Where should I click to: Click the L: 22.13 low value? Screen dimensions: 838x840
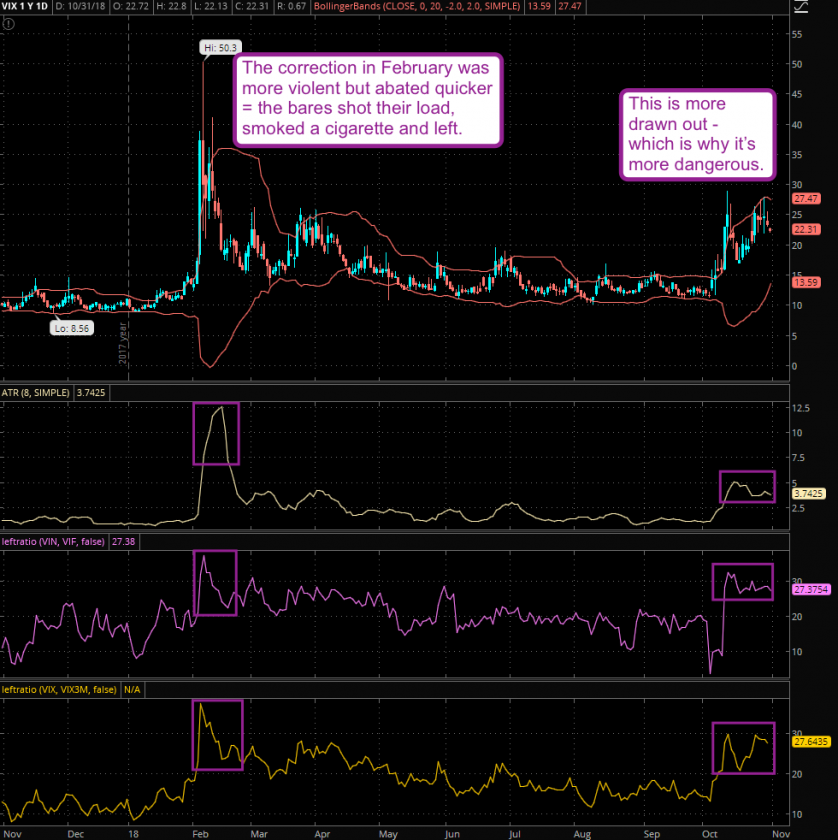pyautogui.click(x=211, y=6)
